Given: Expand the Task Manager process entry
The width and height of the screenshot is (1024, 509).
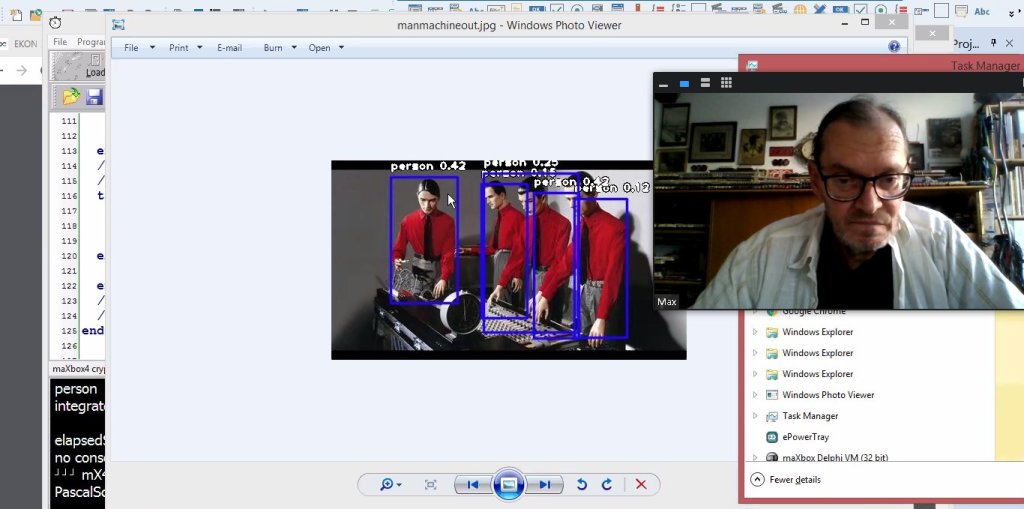Looking at the screenshot, I should pos(755,416).
